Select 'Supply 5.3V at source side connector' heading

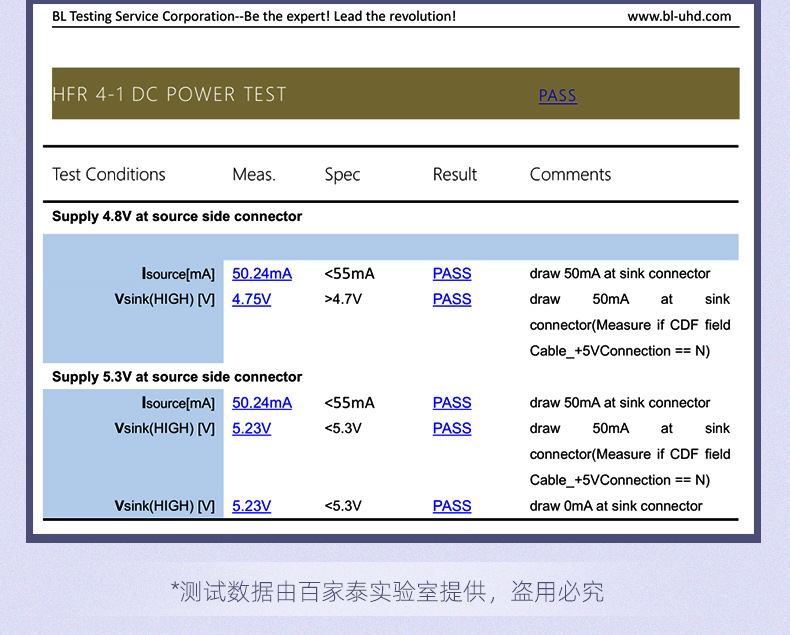177,376
